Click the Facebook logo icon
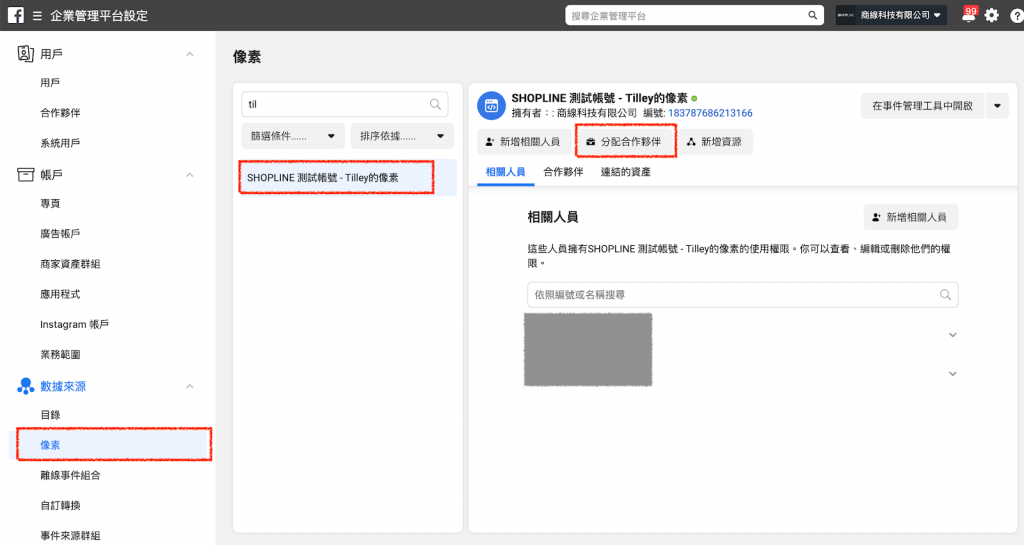Screen dimensions: 1024x545 (16, 15)
